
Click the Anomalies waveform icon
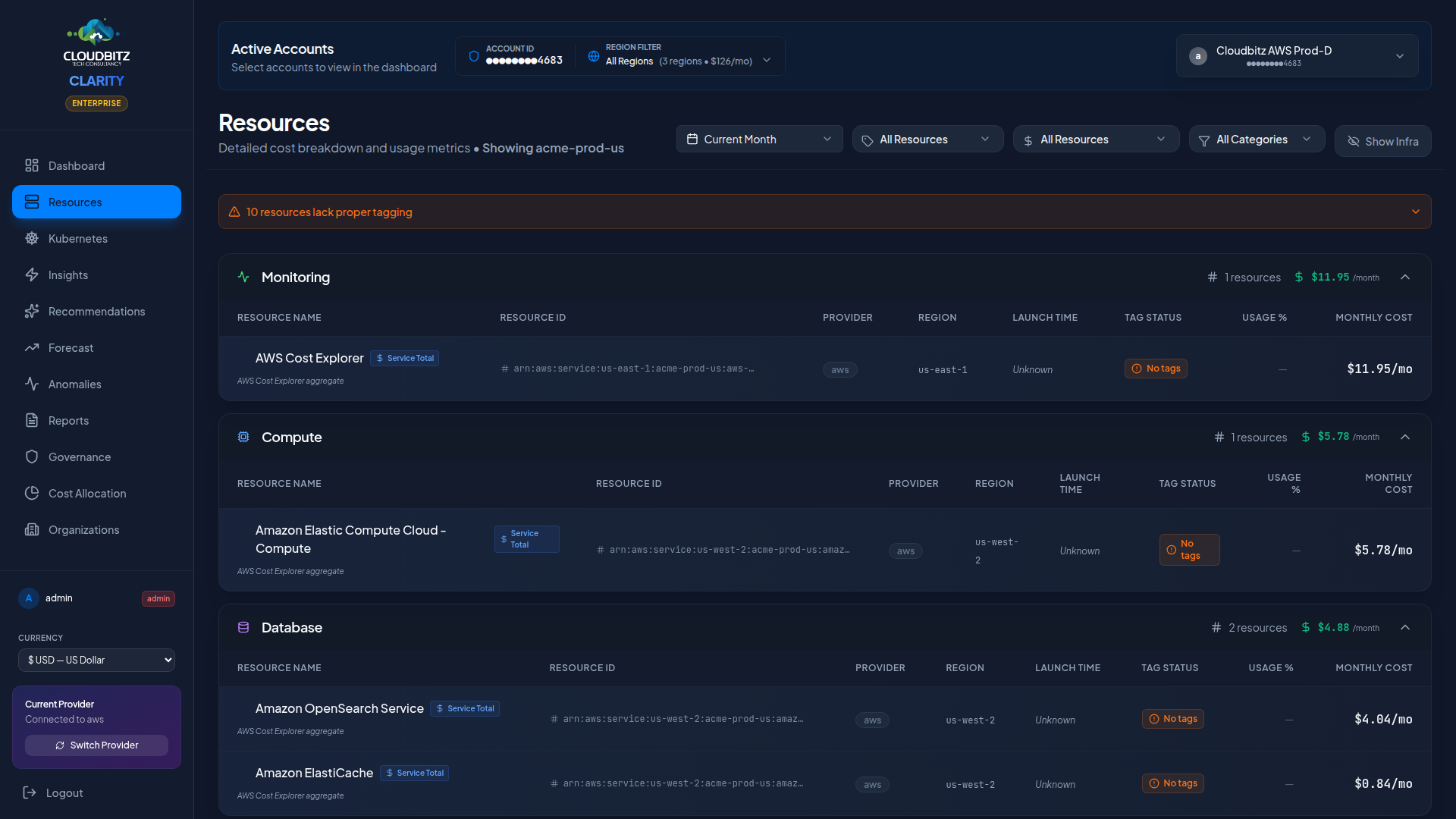click(x=32, y=384)
